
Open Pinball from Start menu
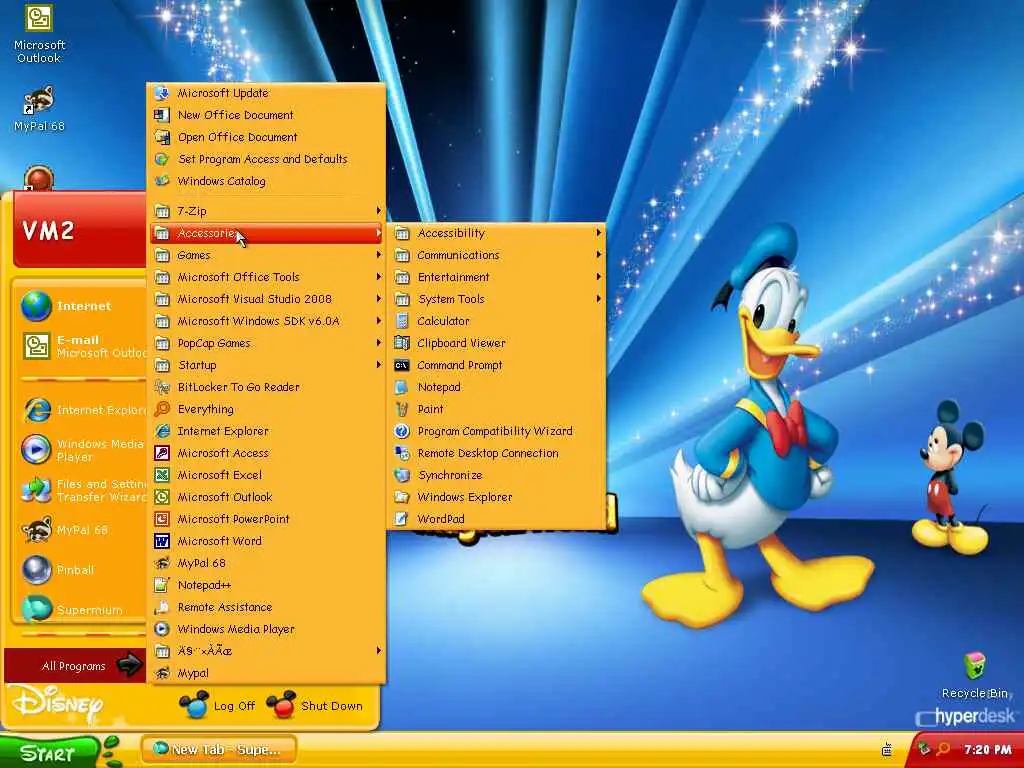click(82, 569)
